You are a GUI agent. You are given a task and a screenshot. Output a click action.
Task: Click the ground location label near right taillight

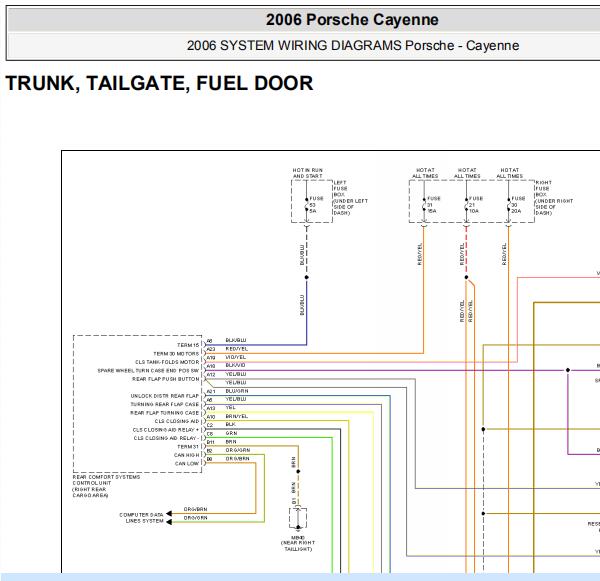click(298, 543)
